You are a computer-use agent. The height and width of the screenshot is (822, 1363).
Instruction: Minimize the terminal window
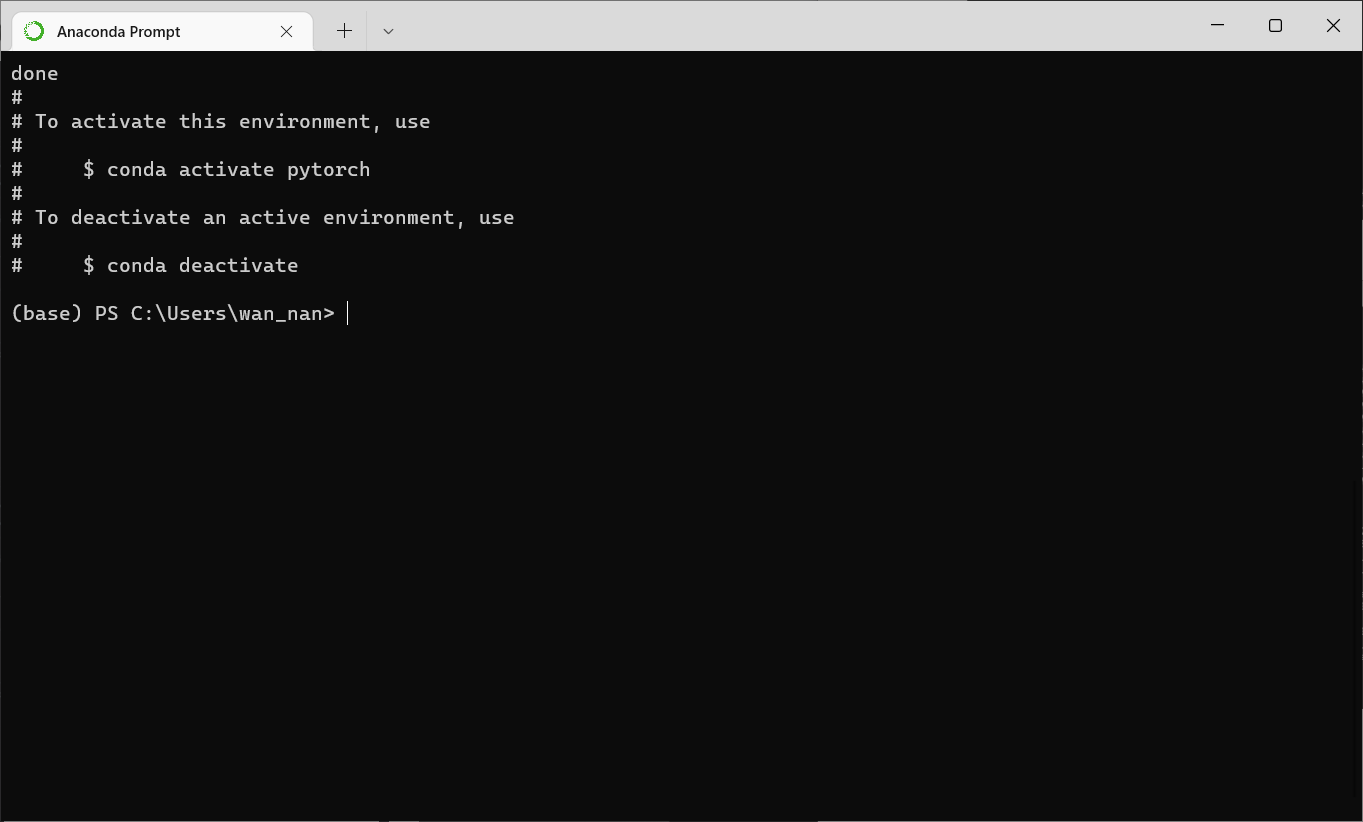pyautogui.click(x=1217, y=25)
